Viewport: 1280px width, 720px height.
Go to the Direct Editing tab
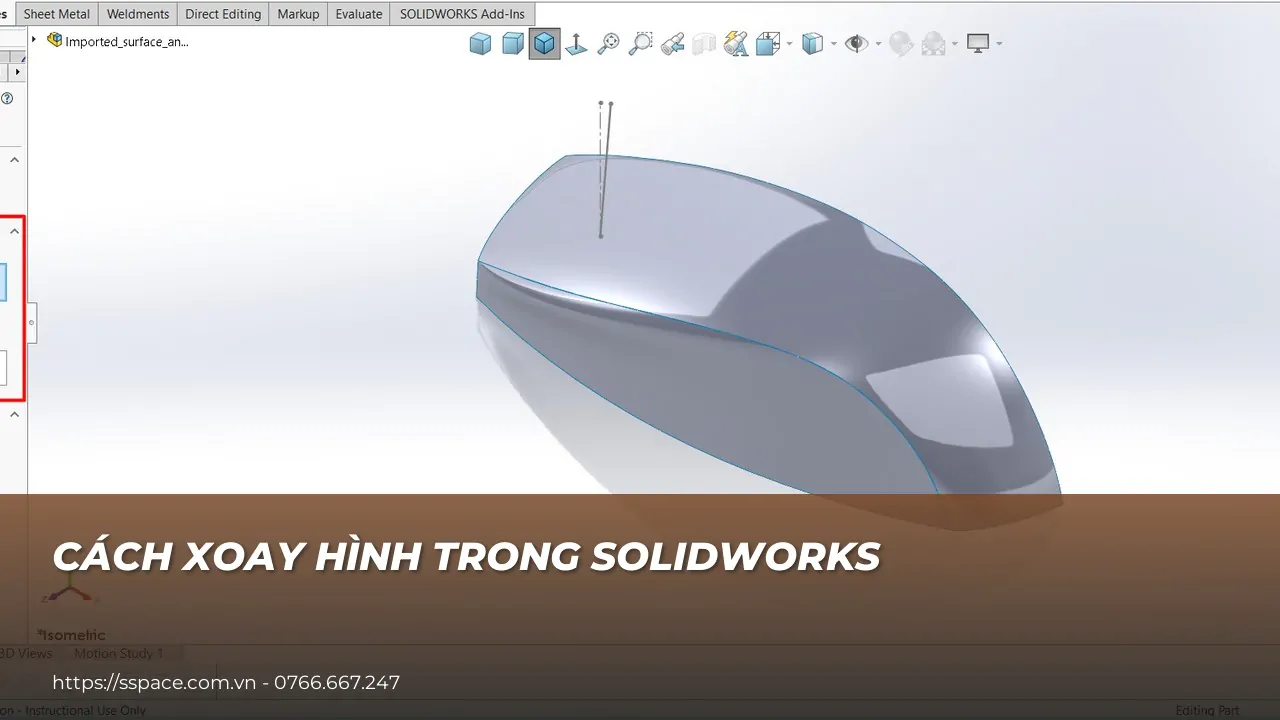click(x=223, y=14)
